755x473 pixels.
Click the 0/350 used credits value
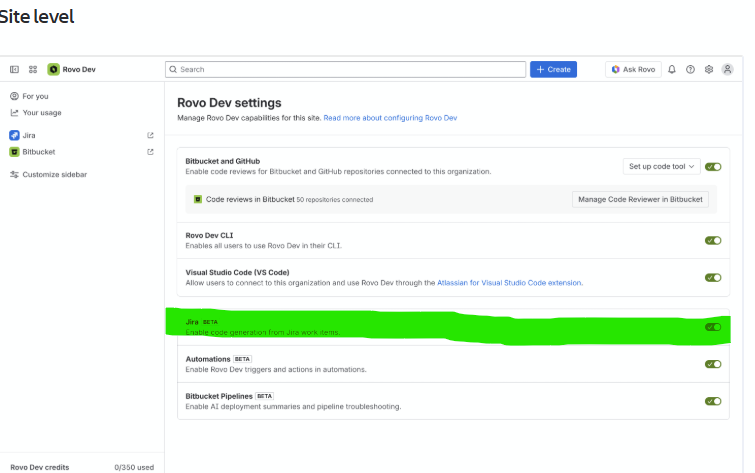(x=134, y=467)
